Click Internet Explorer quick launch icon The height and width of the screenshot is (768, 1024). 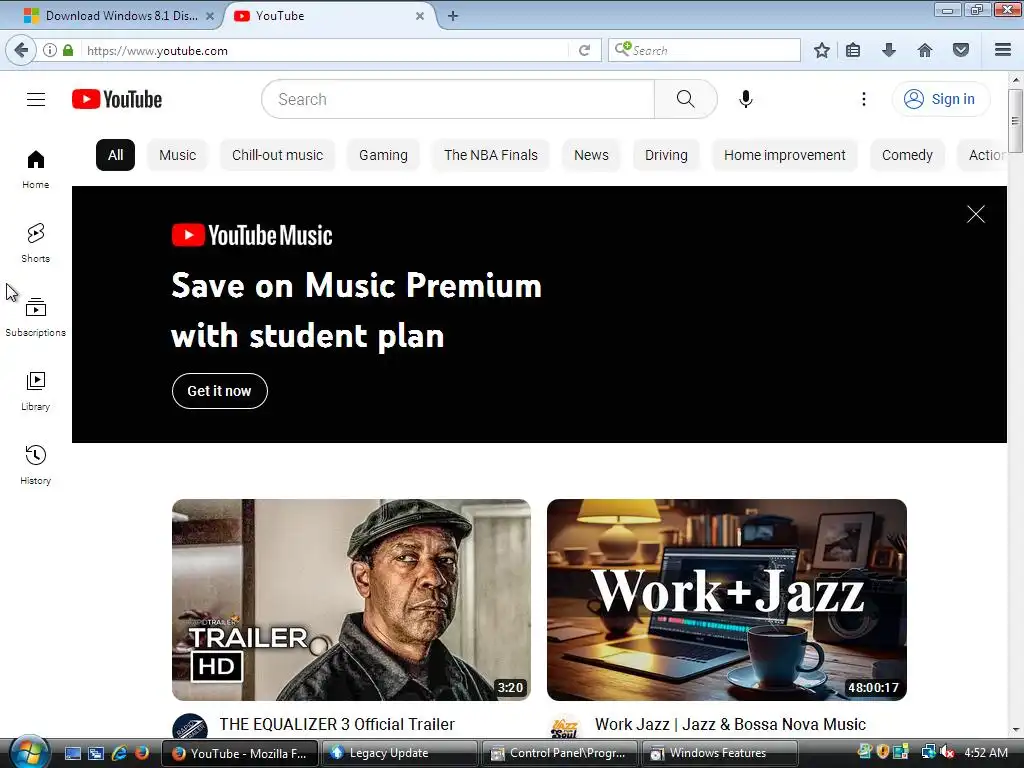click(119, 753)
